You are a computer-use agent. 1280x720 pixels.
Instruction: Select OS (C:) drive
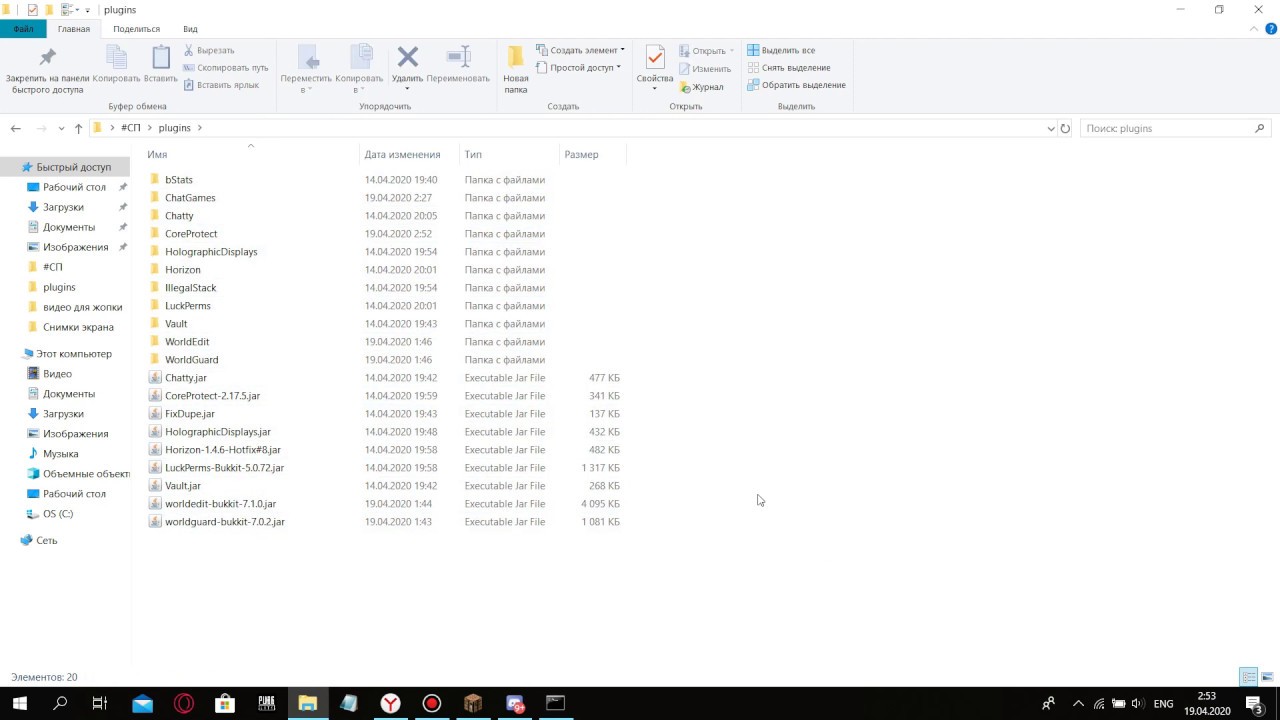point(57,514)
